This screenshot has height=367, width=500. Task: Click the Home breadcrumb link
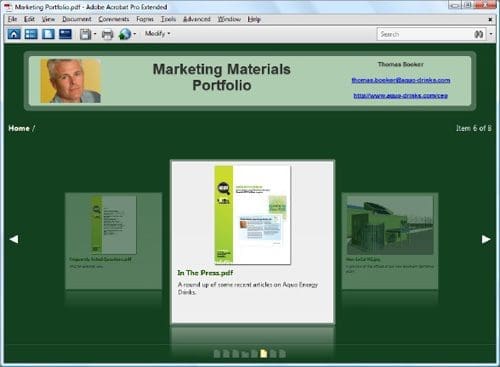tap(19, 128)
